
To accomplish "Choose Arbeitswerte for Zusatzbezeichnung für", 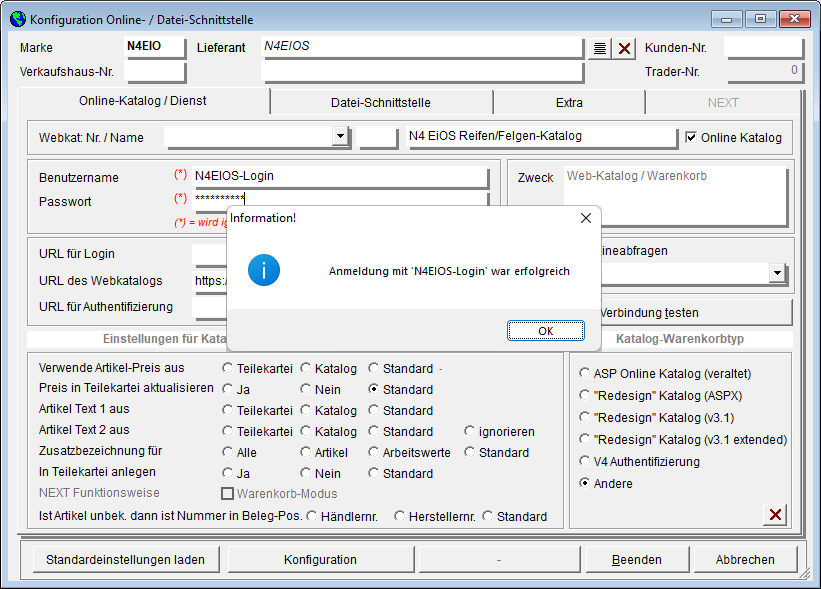I will pyautogui.click(x=373, y=452).
